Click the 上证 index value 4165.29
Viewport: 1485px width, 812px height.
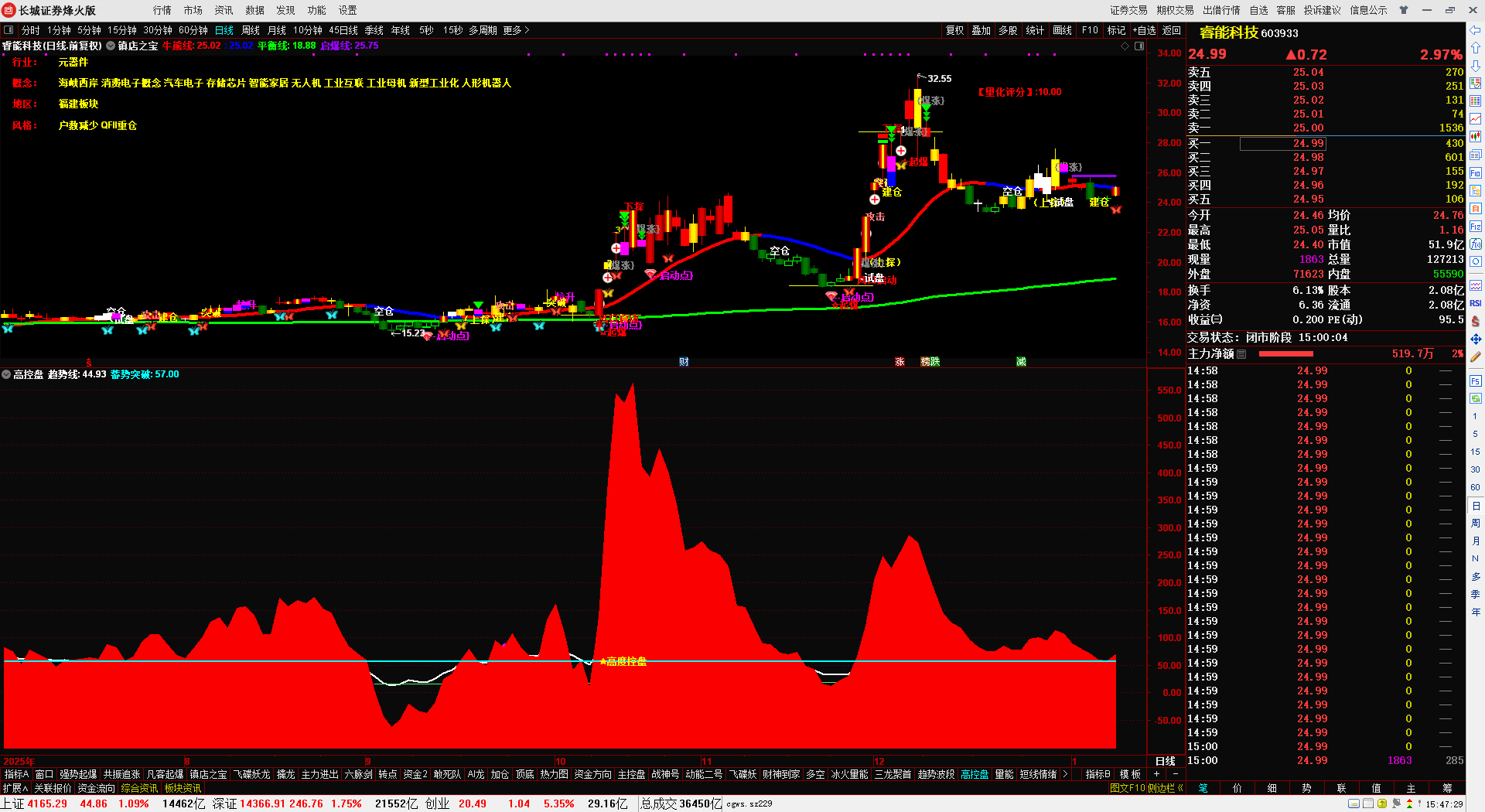pos(47,803)
